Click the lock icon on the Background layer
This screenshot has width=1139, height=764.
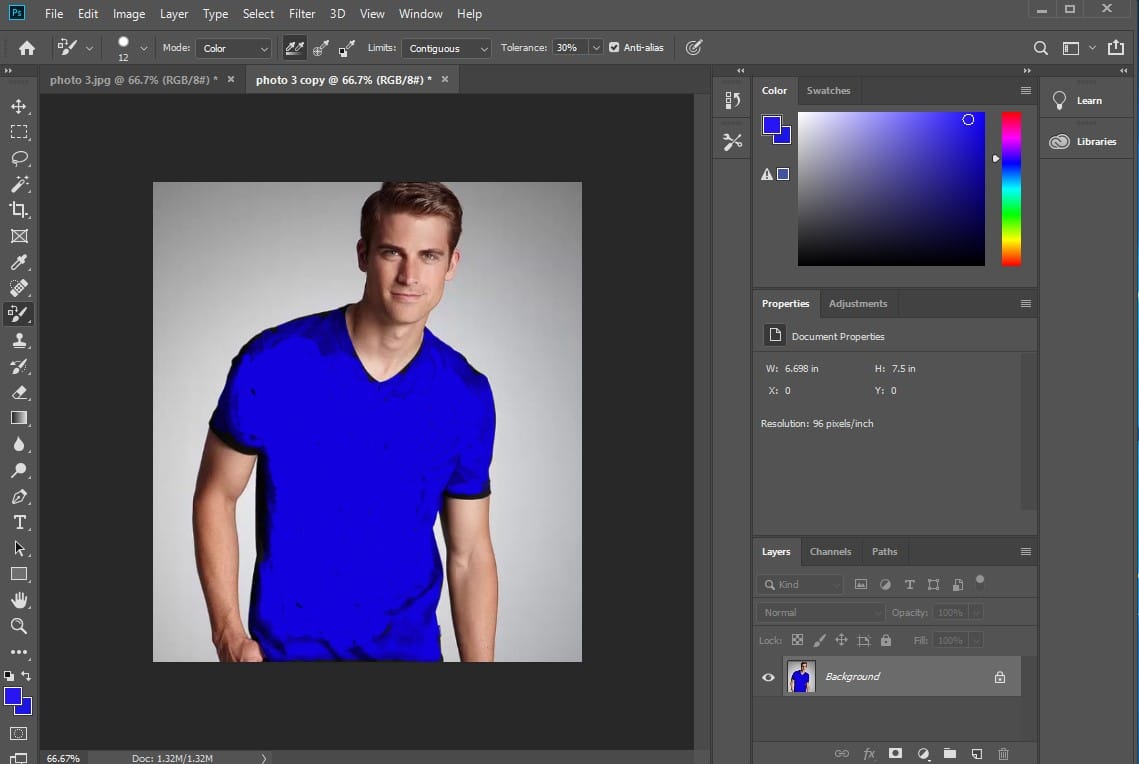[x=998, y=677]
